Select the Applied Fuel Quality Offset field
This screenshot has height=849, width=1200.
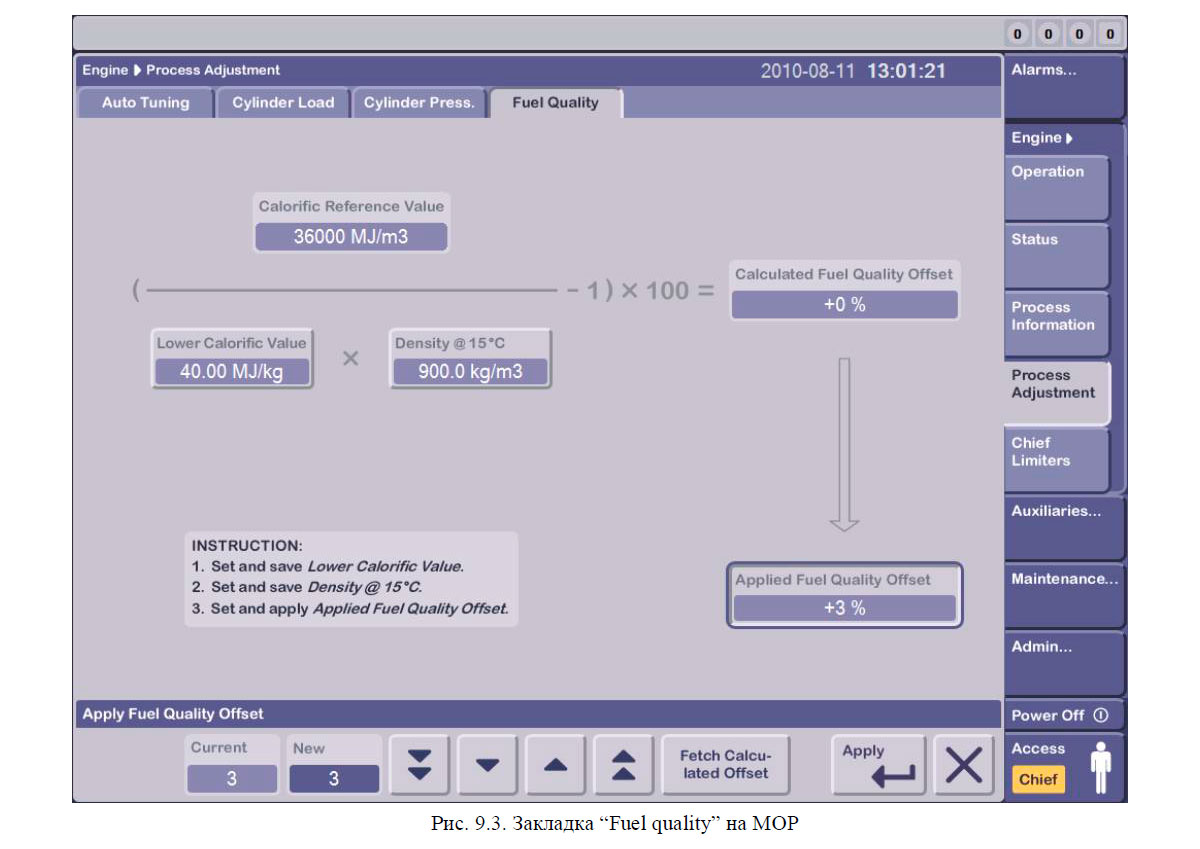pos(844,607)
